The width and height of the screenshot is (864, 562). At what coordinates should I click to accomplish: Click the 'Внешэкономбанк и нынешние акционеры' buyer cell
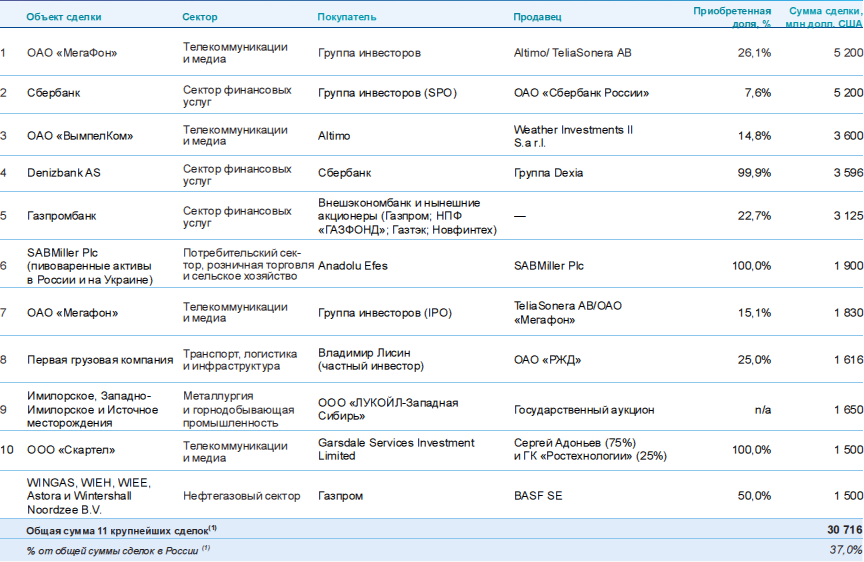point(407,216)
